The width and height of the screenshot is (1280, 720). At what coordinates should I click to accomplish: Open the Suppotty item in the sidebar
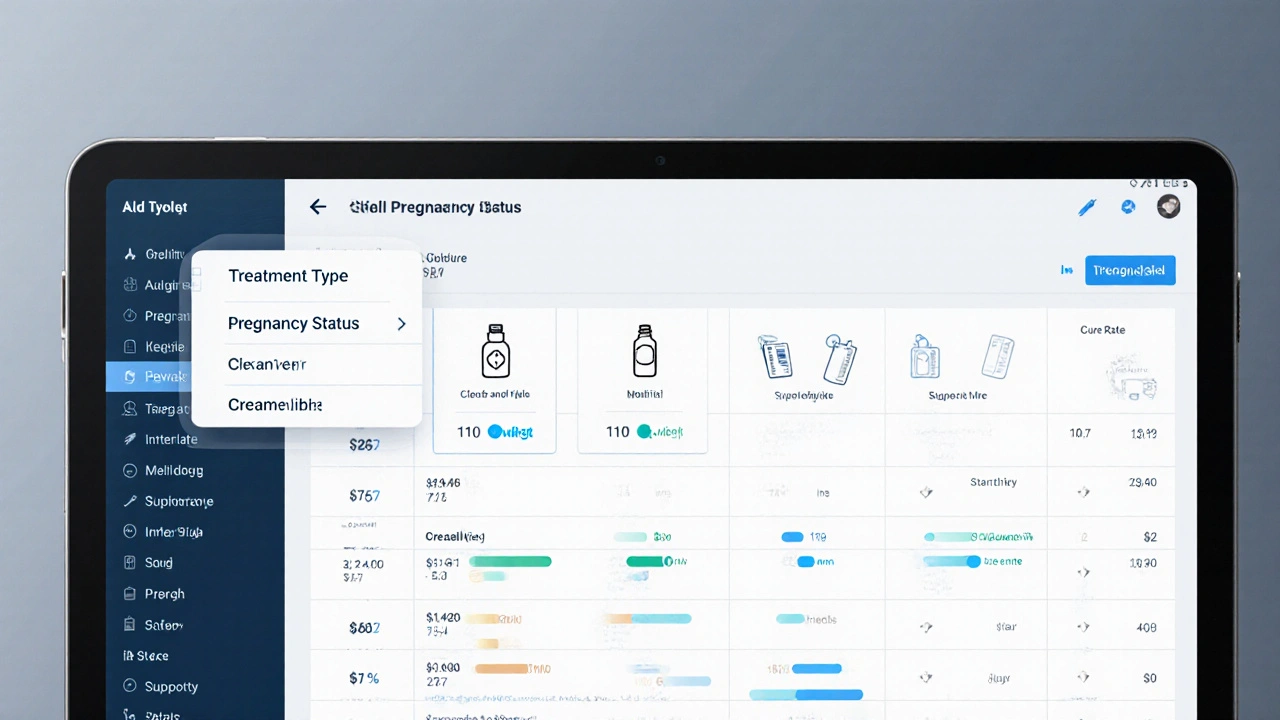(170, 687)
